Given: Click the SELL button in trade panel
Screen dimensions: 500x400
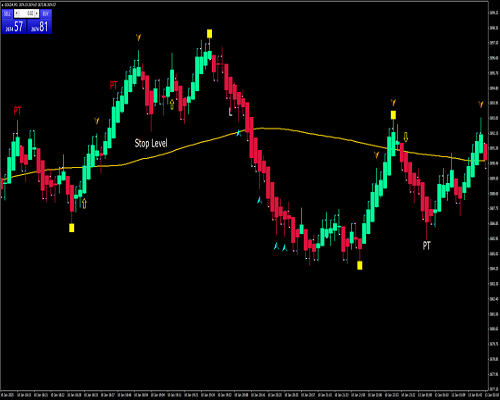Looking at the screenshot, I should coord(7,14).
